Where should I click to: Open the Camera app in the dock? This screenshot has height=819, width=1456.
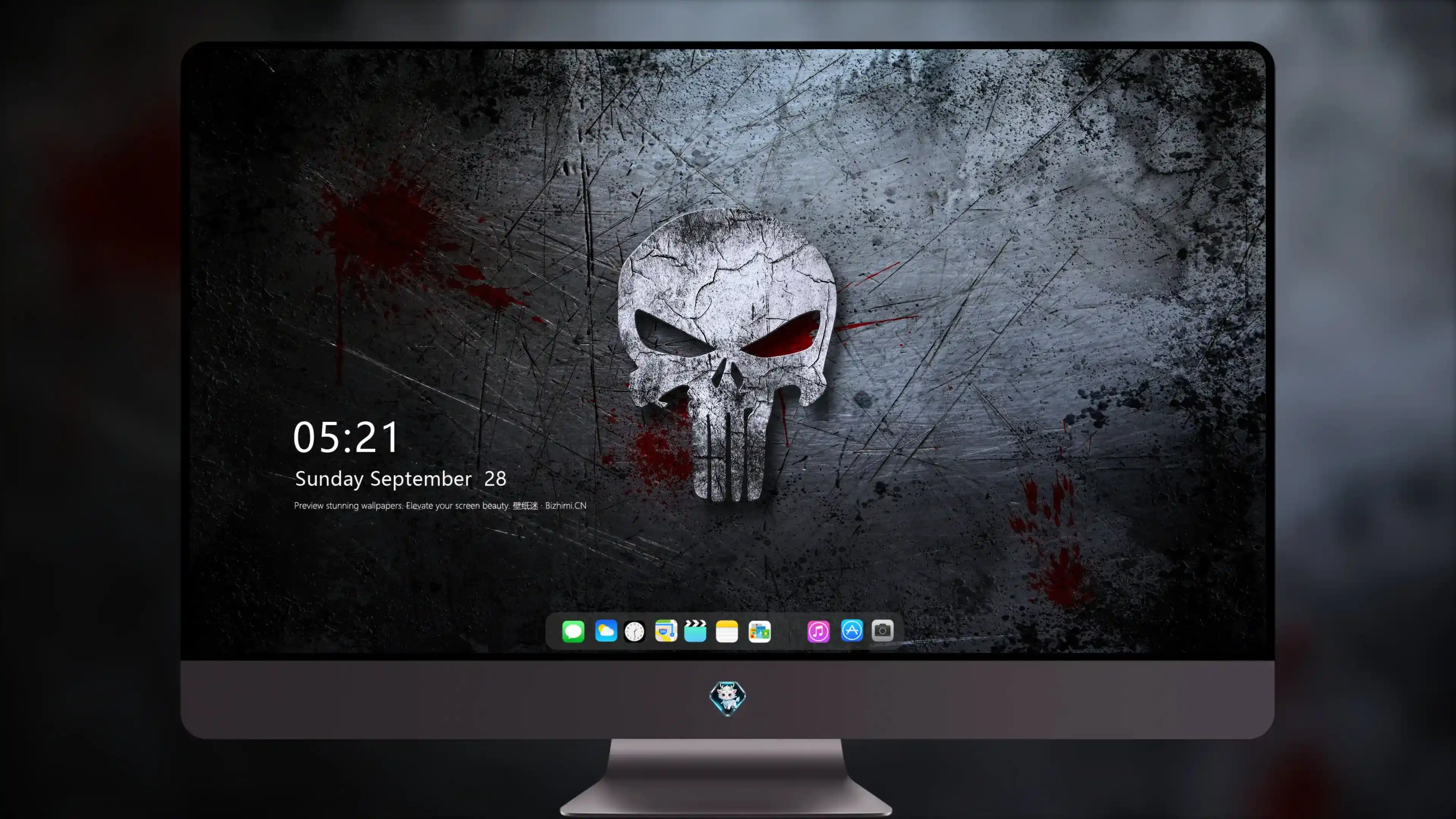tap(882, 630)
